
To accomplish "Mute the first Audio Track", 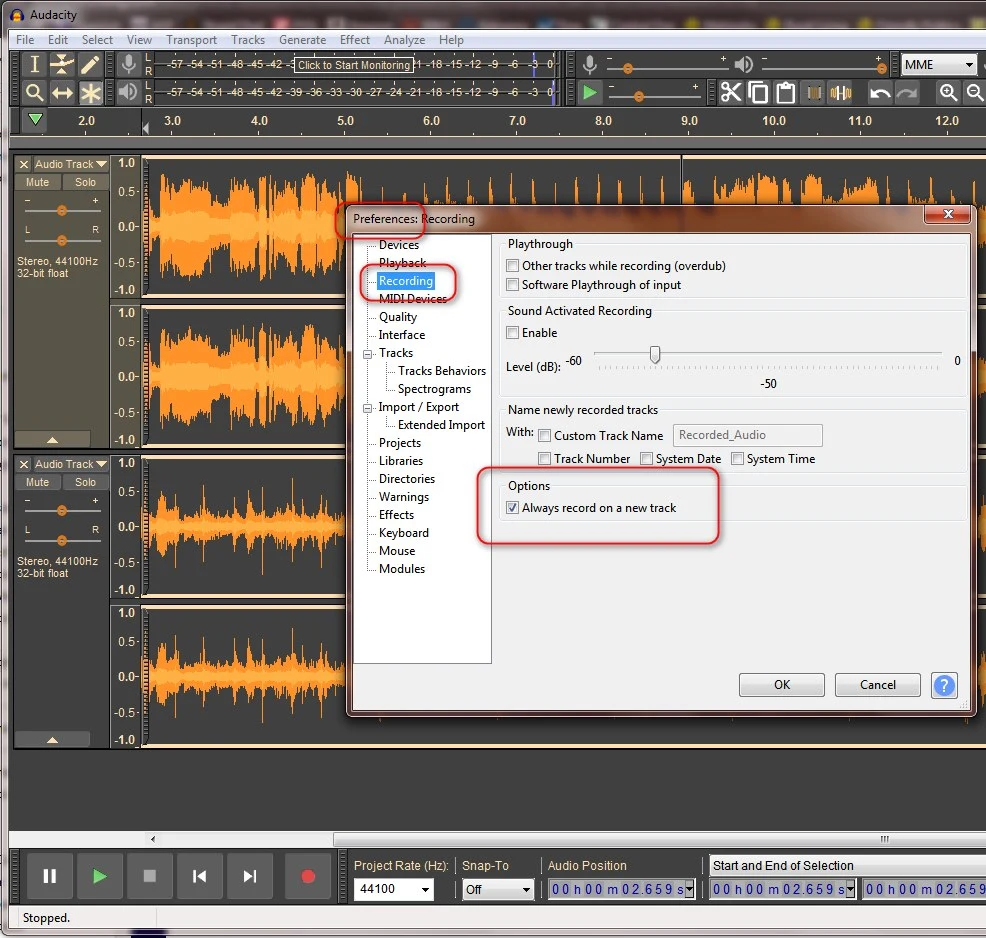I will tap(37, 182).
